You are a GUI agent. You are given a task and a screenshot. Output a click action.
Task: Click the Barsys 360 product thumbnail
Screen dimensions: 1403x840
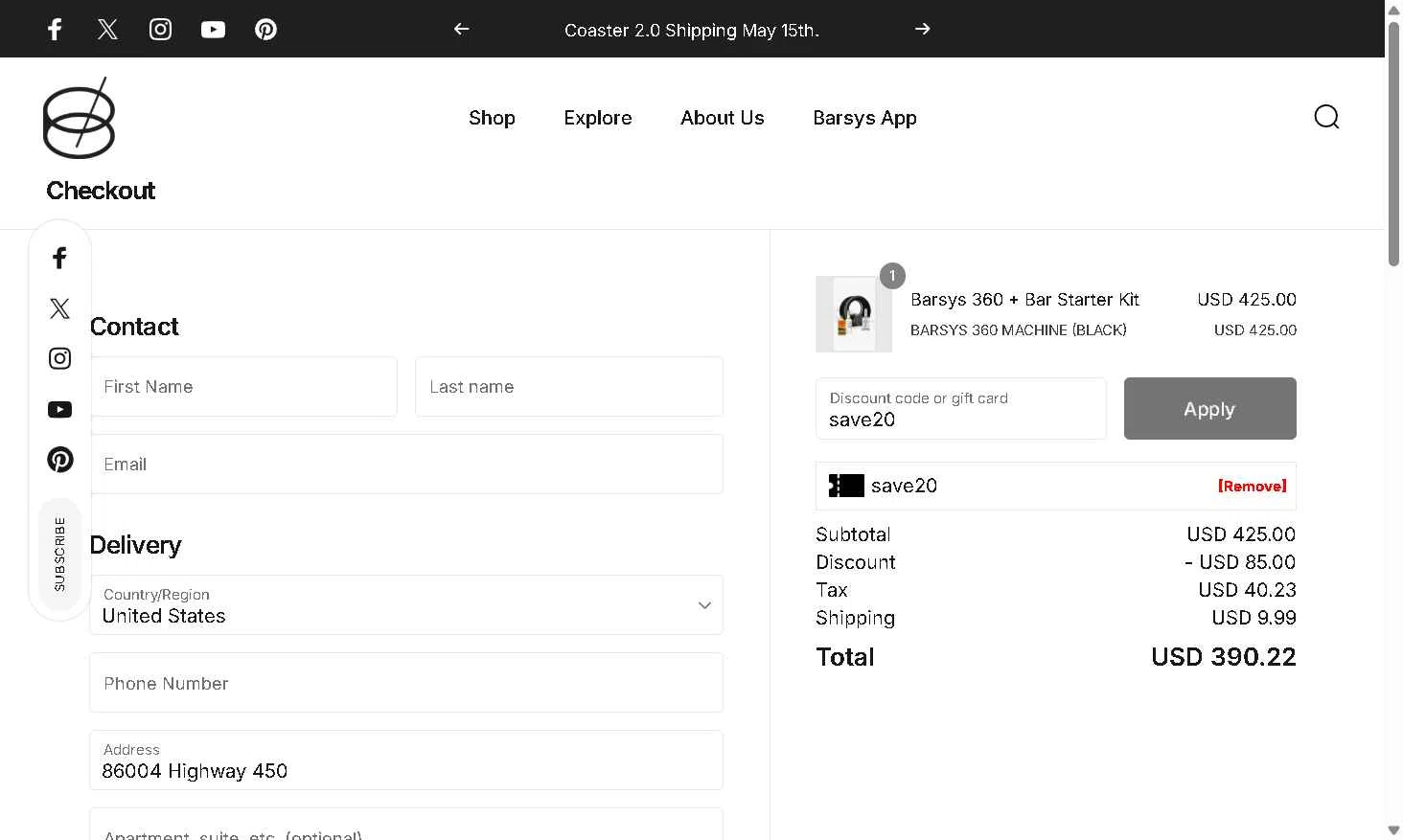tap(854, 314)
